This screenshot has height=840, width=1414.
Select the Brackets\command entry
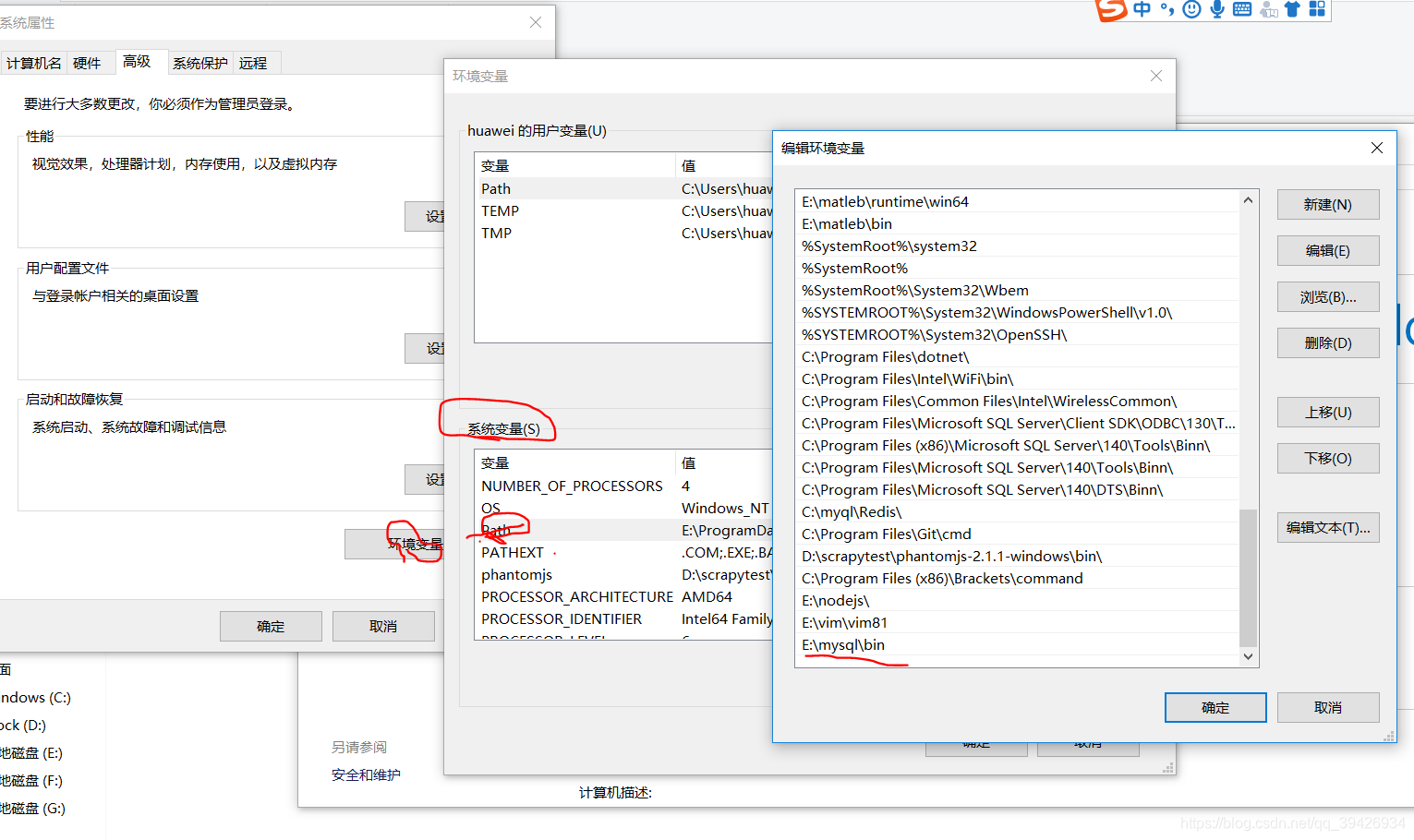coord(1017,578)
